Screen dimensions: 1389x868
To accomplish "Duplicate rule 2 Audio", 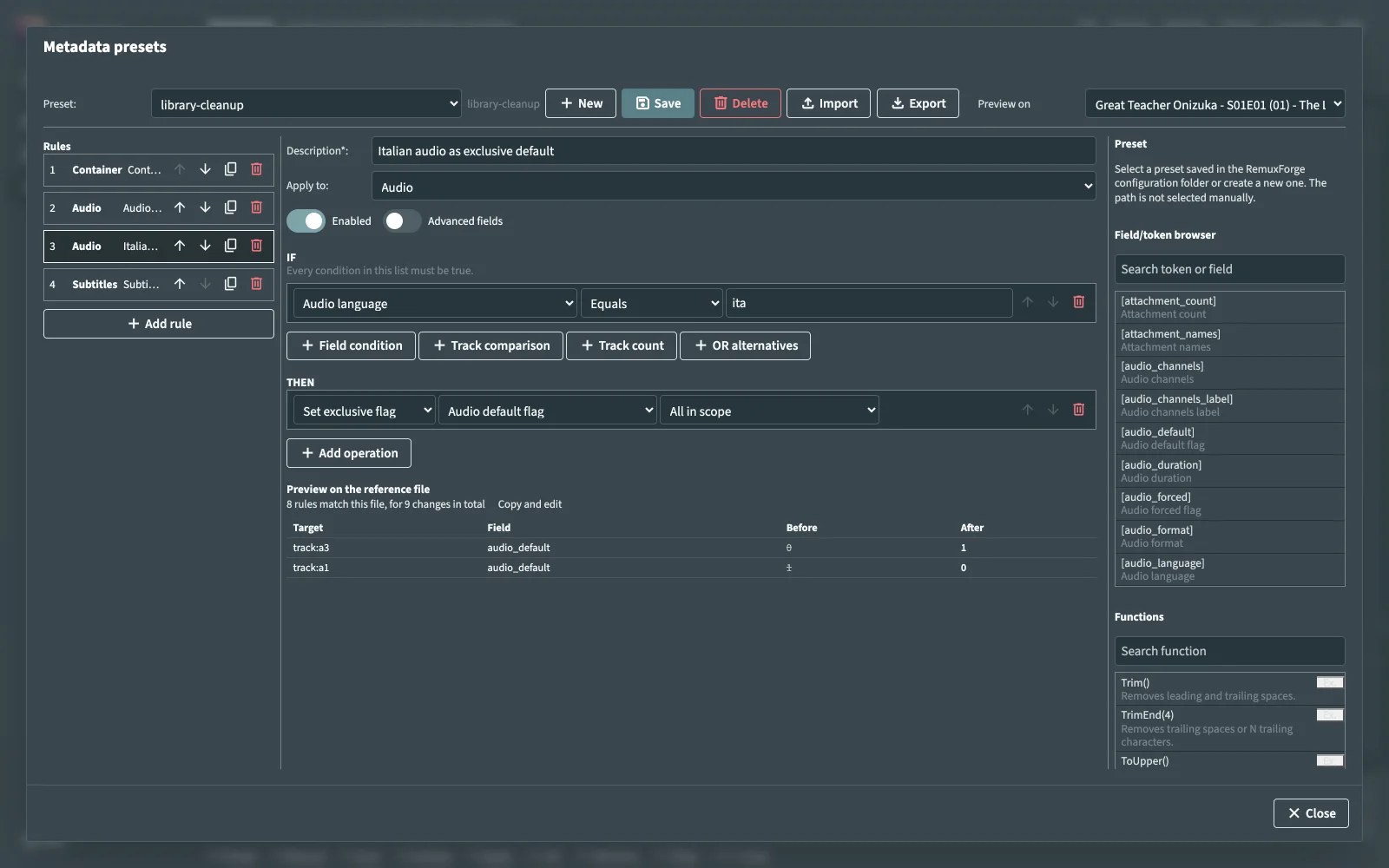I will pos(230,207).
